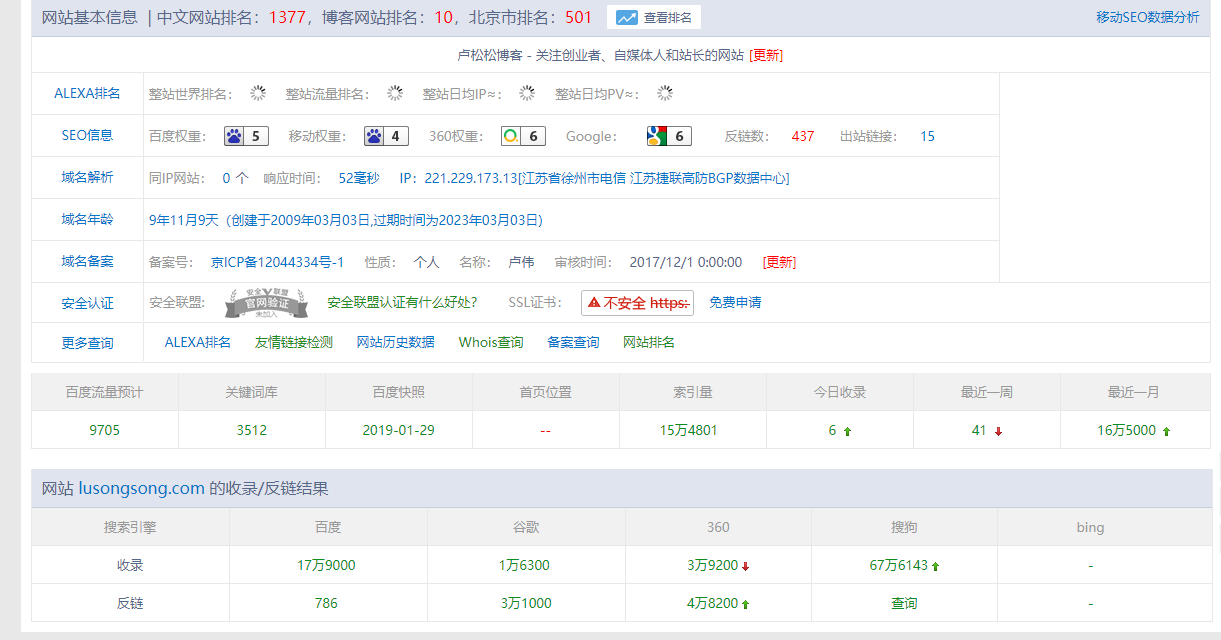Click the 查看排名 chart button
1221x640 pixels.
point(654,17)
